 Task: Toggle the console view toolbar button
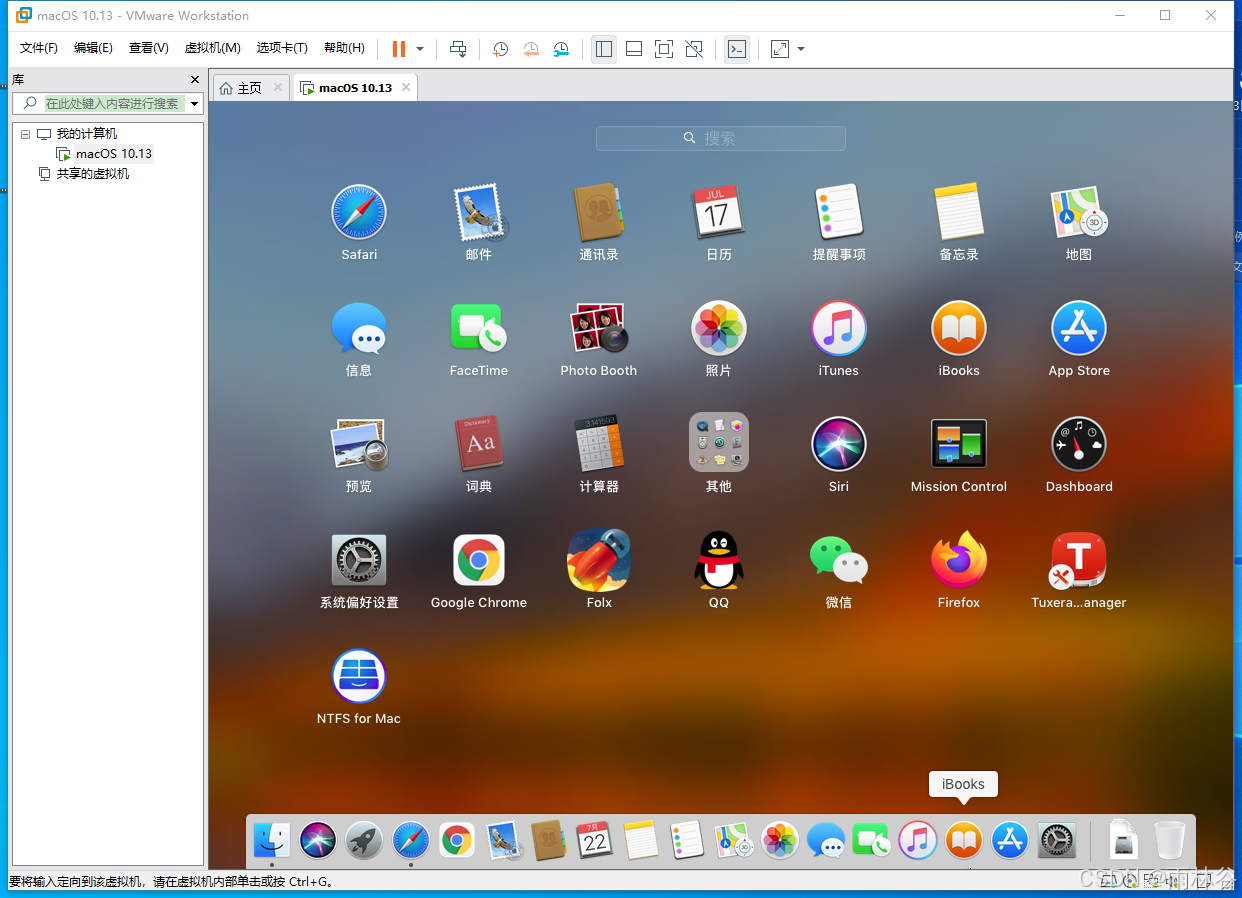[737, 49]
